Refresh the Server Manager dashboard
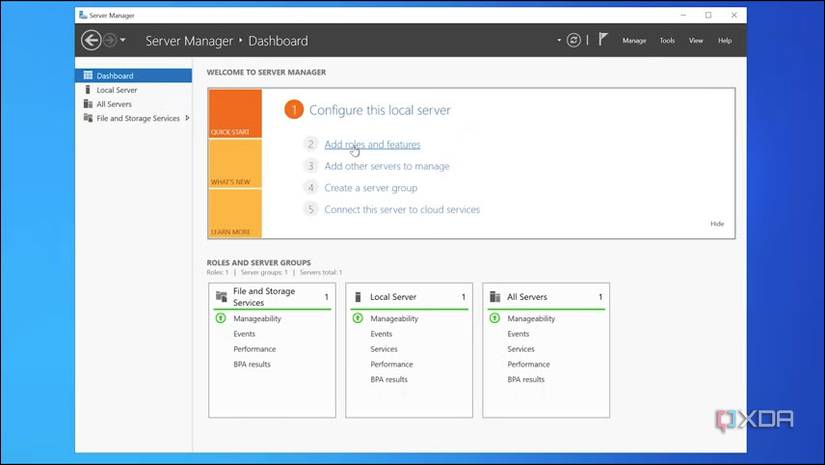This screenshot has width=825, height=465. coord(574,40)
